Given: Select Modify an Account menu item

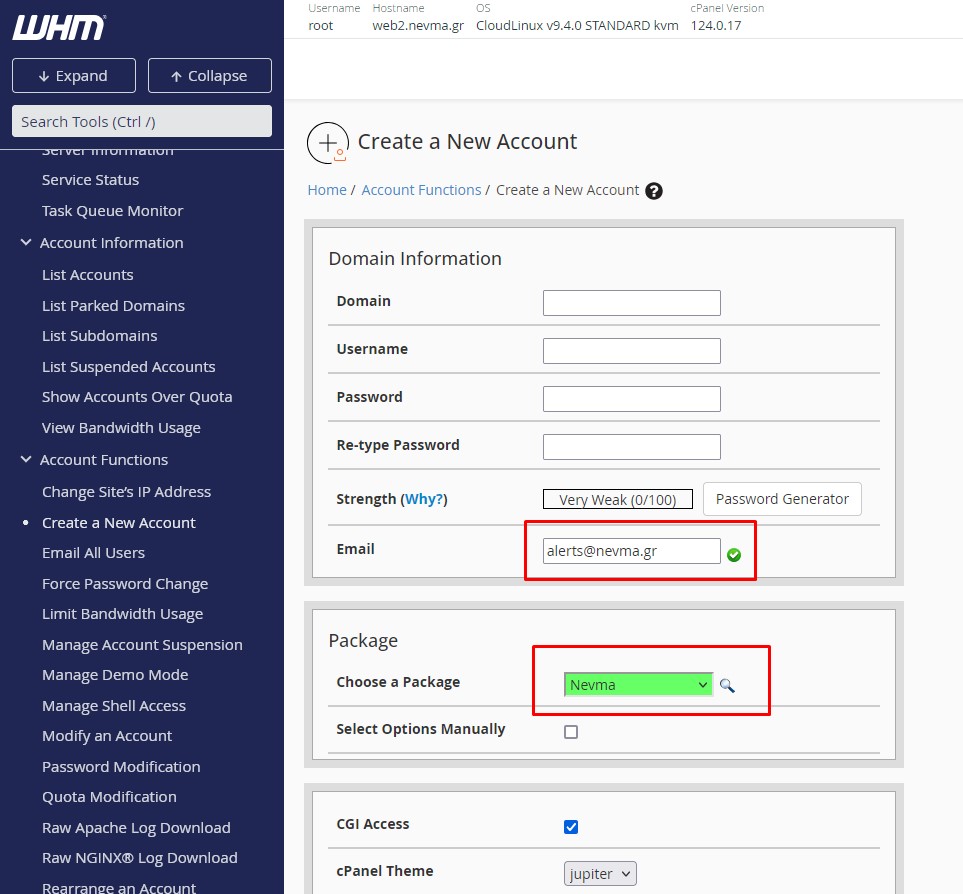Looking at the screenshot, I should (107, 736).
